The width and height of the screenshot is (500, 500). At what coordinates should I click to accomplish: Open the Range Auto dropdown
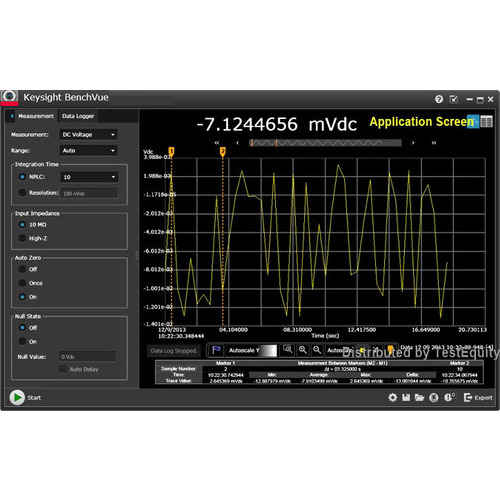[89, 151]
